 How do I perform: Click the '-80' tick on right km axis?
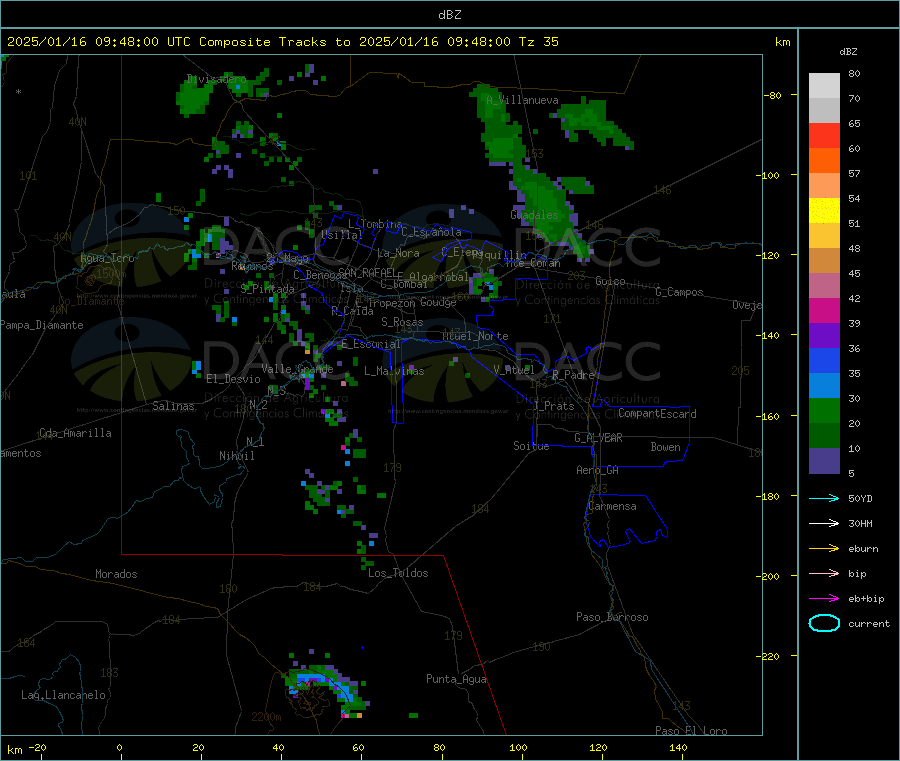[773, 95]
